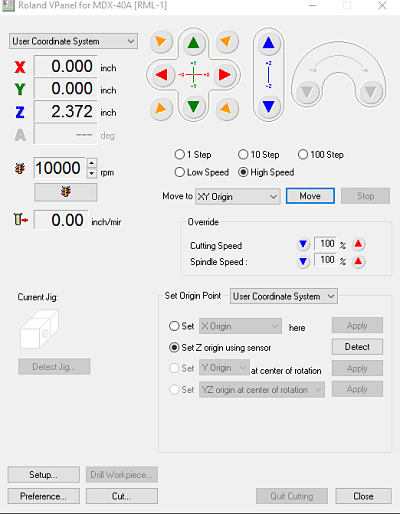Raise the spindle with the blue Z up arrow
This screenshot has height=514, width=400.
[x=268, y=43]
